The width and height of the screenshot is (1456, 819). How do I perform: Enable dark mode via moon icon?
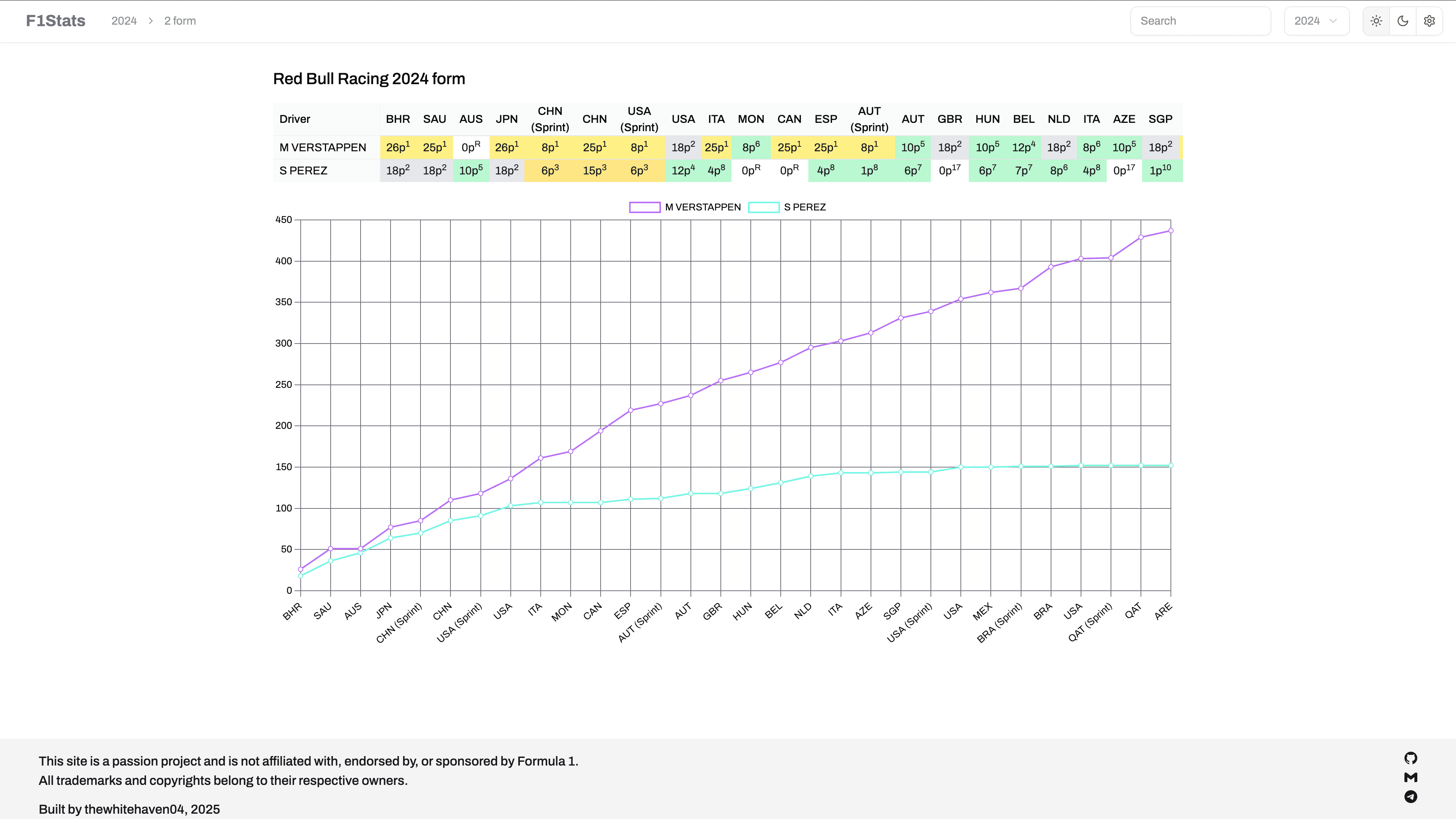click(x=1402, y=21)
